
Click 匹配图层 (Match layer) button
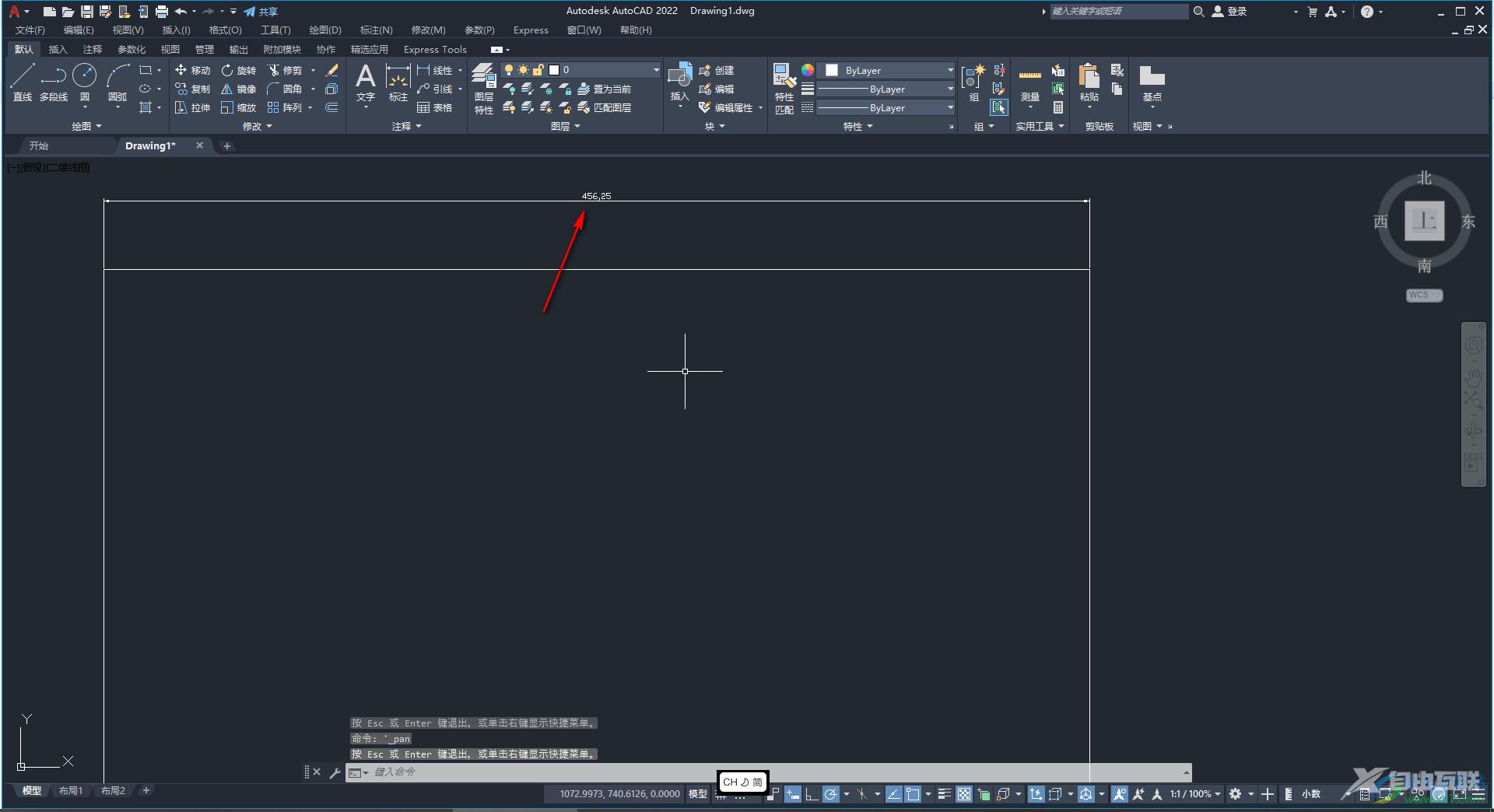pos(604,107)
